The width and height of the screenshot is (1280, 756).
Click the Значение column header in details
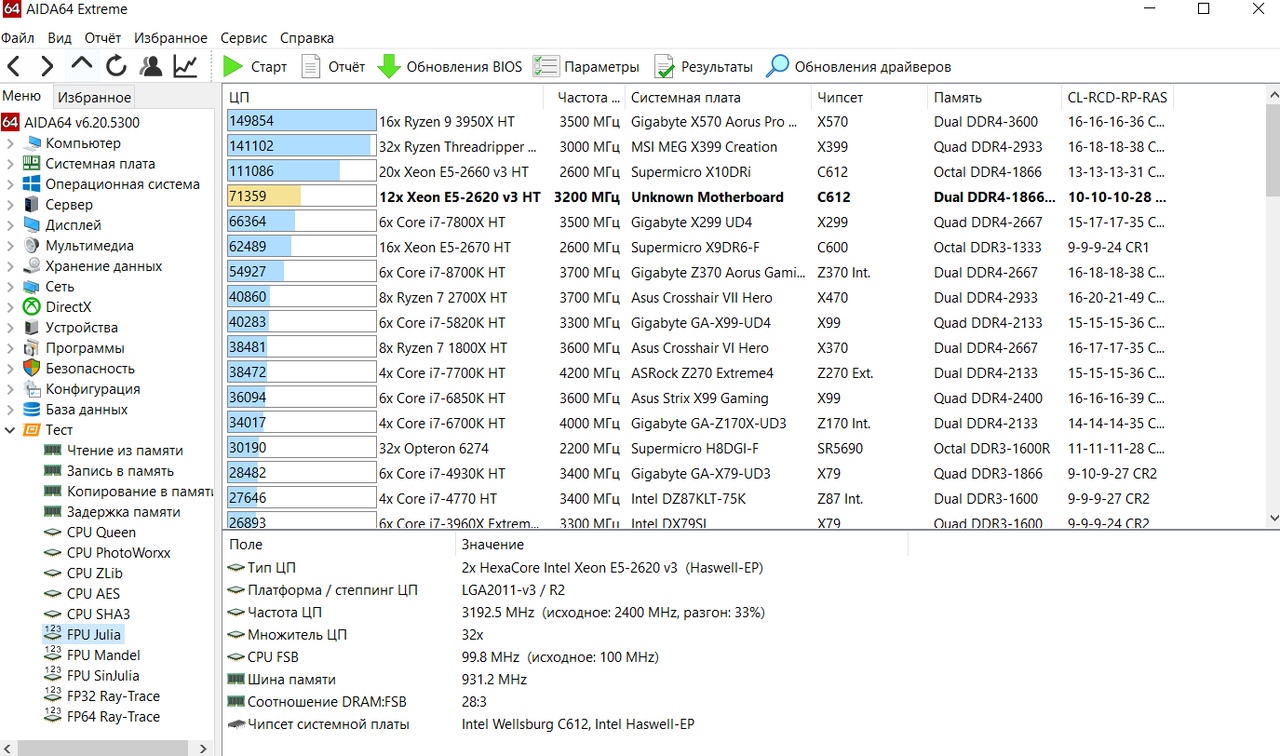(x=680, y=545)
